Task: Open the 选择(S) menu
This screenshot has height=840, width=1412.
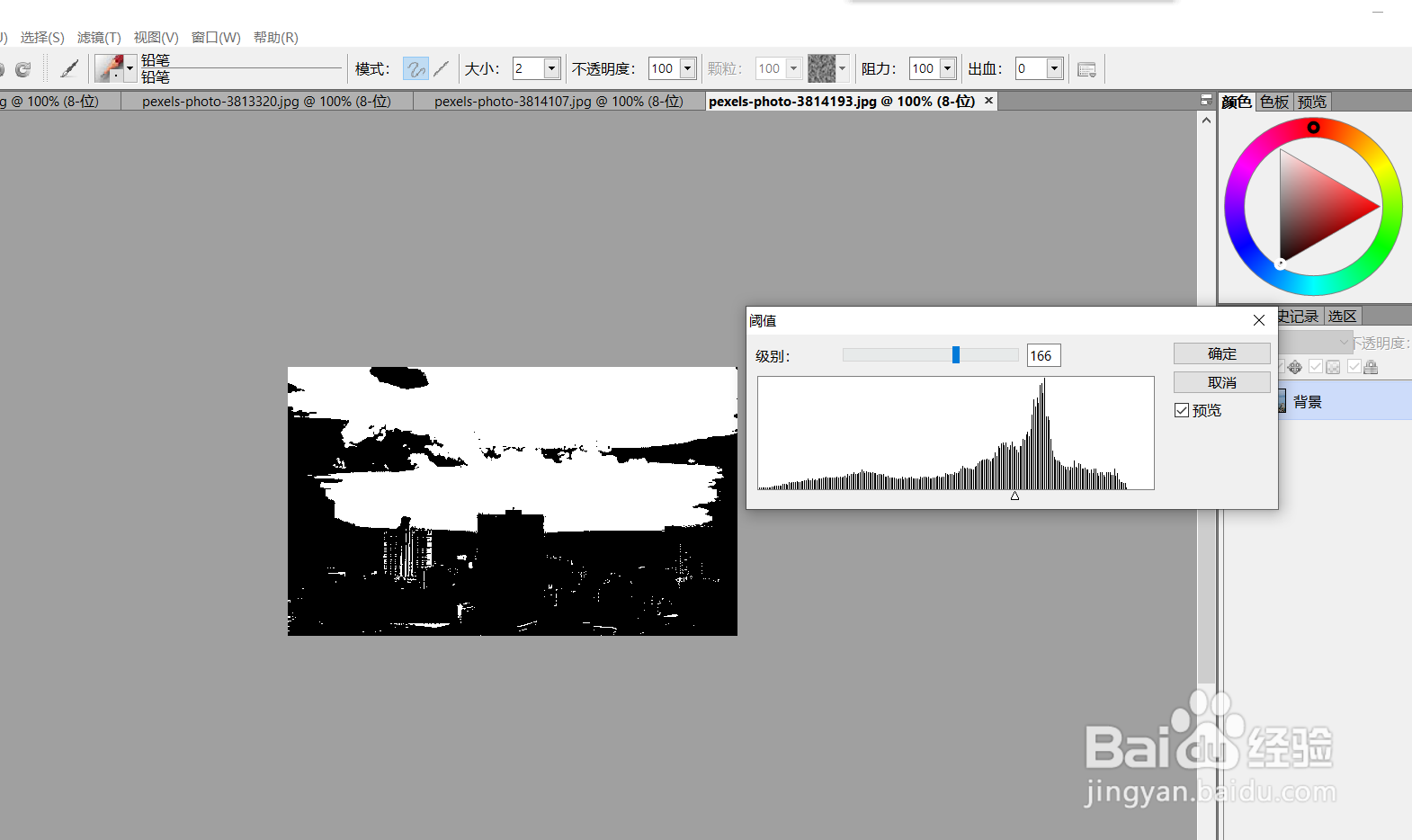Action: click(42, 37)
